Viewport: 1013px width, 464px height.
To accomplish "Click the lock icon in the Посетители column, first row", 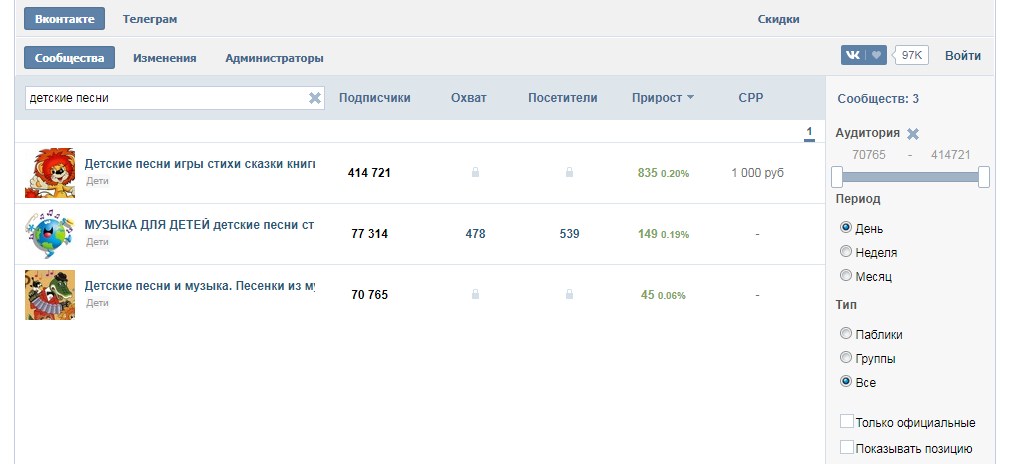I will (x=569, y=173).
